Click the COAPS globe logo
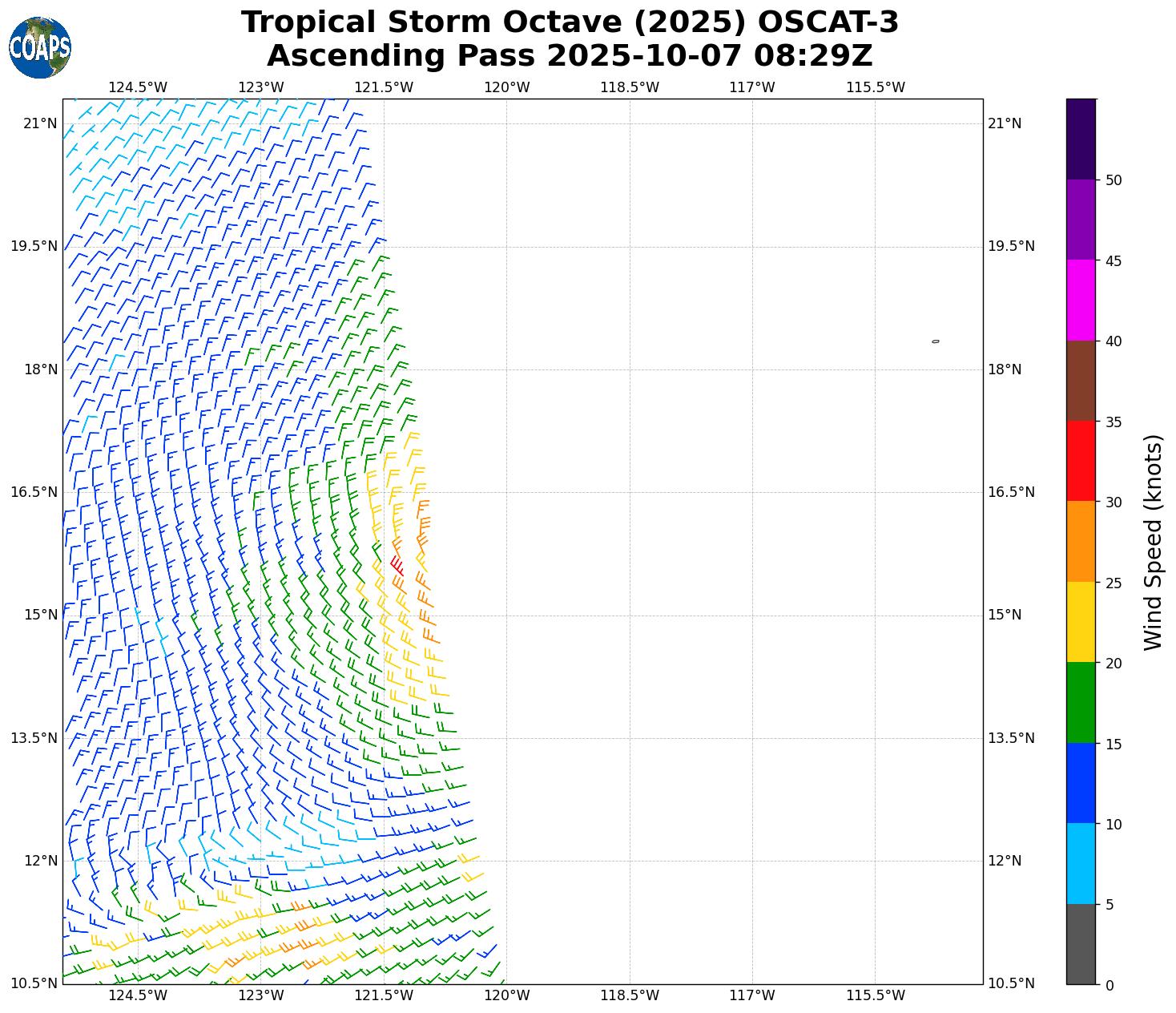This screenshot has width=1176, height=1013. pos(40,48)
